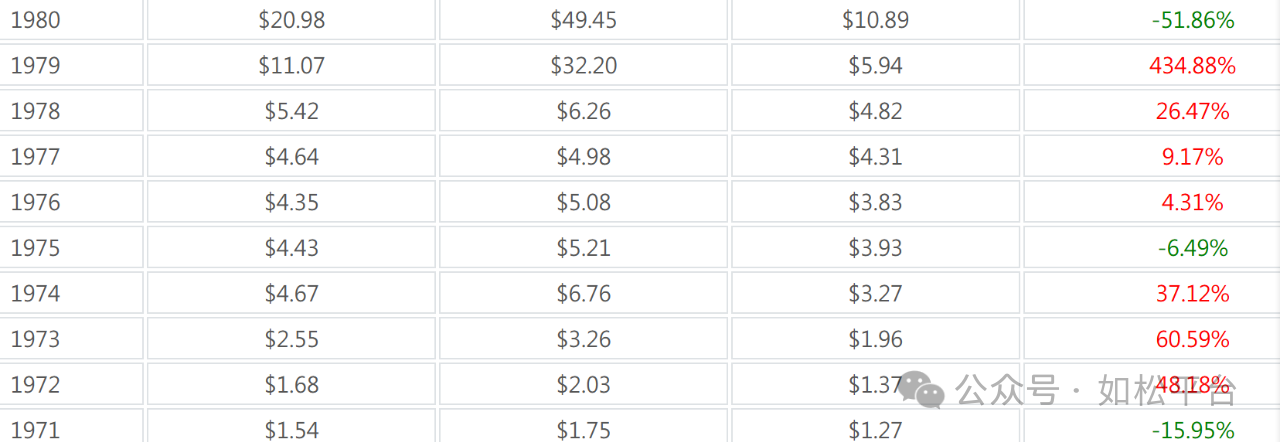Click the $6.76 high price in 1974
The width and height of the screenshot is (1280, 442).
[584, 294]
